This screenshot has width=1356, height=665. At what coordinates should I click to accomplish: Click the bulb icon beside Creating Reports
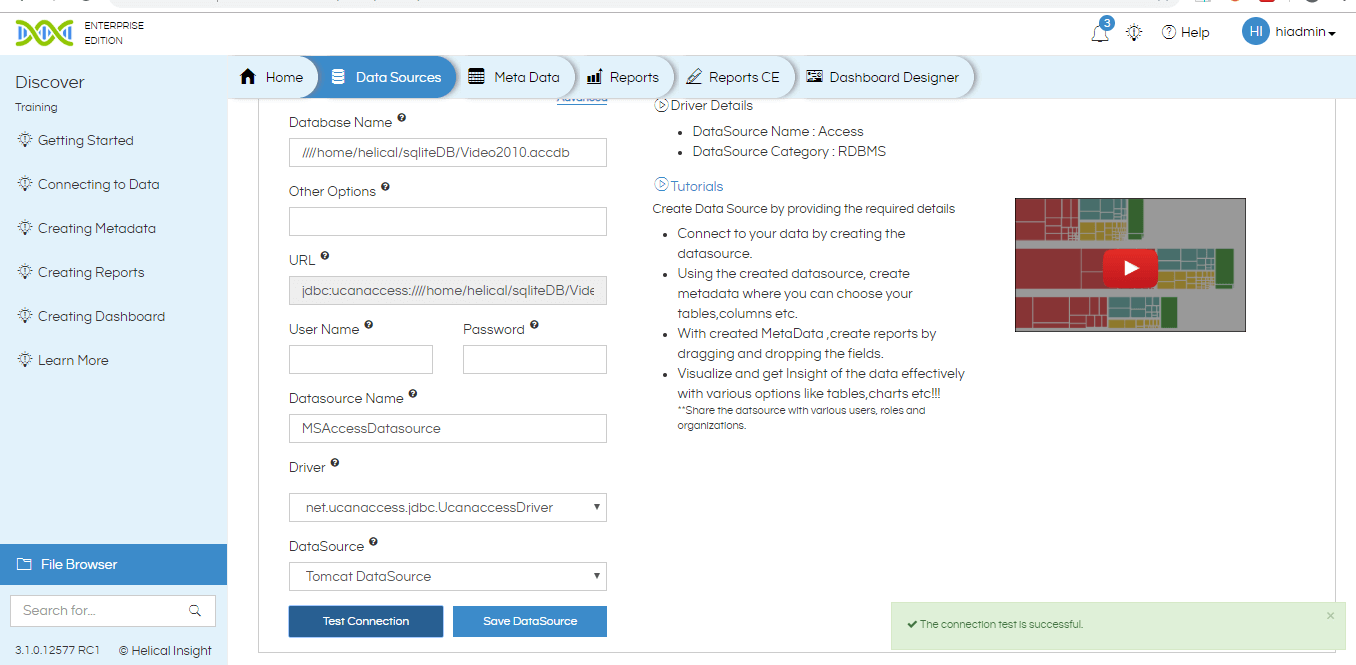[25, 272]
